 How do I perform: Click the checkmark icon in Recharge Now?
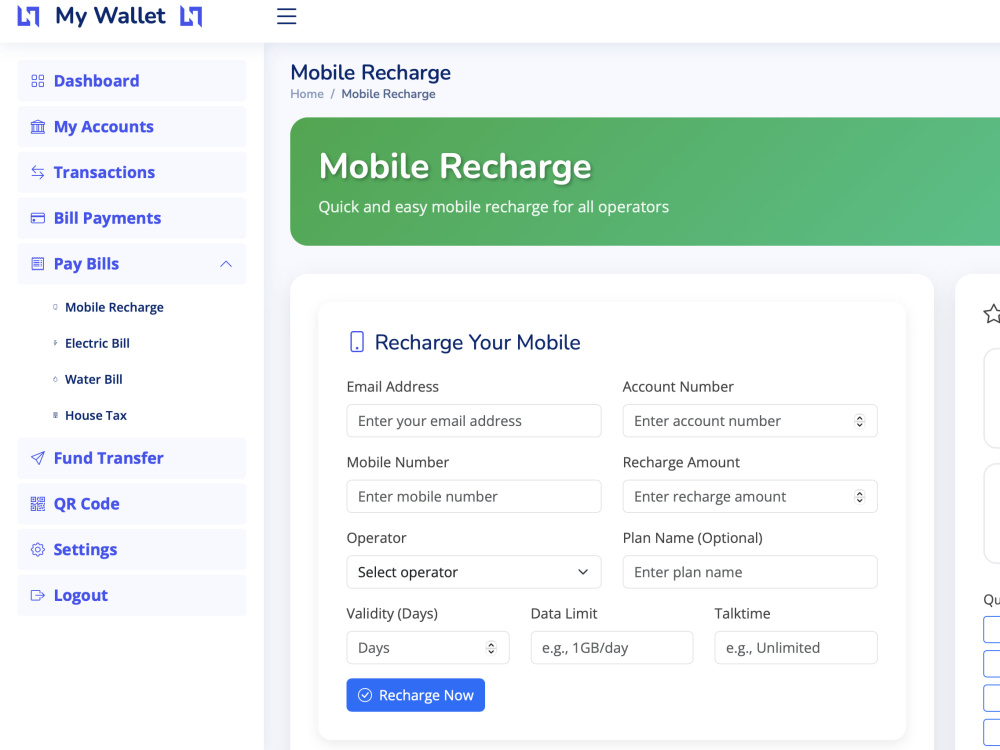click(365, 695)
